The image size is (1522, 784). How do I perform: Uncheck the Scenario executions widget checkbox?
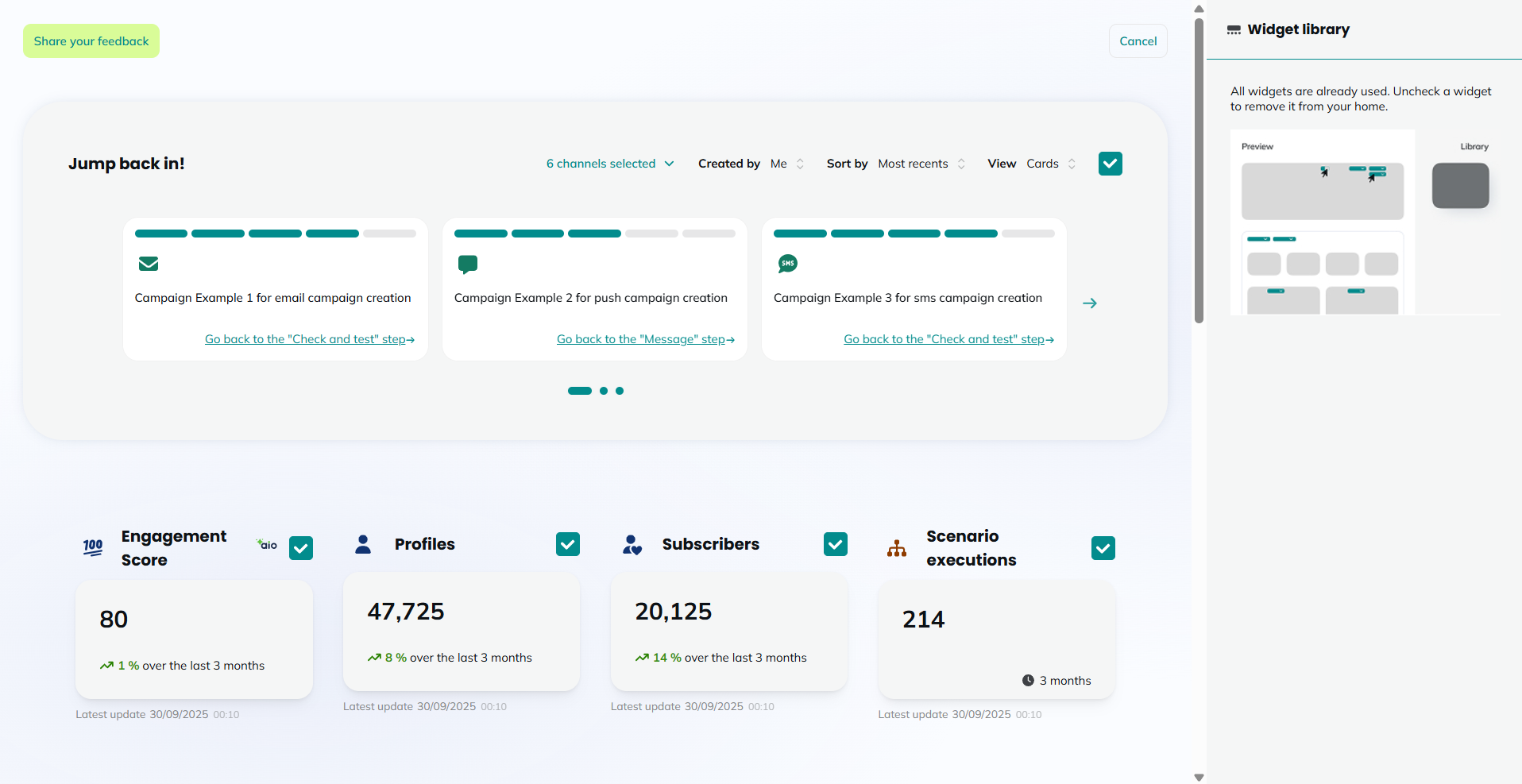point(1103,548)
